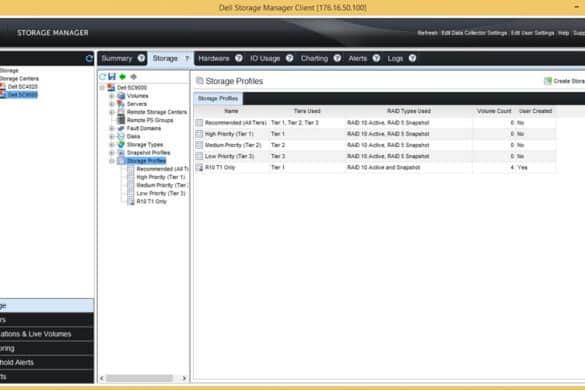The image size is (585, 390).
Task: Expand the Remote Storage Centers node
Action: [x=112, y=112]
